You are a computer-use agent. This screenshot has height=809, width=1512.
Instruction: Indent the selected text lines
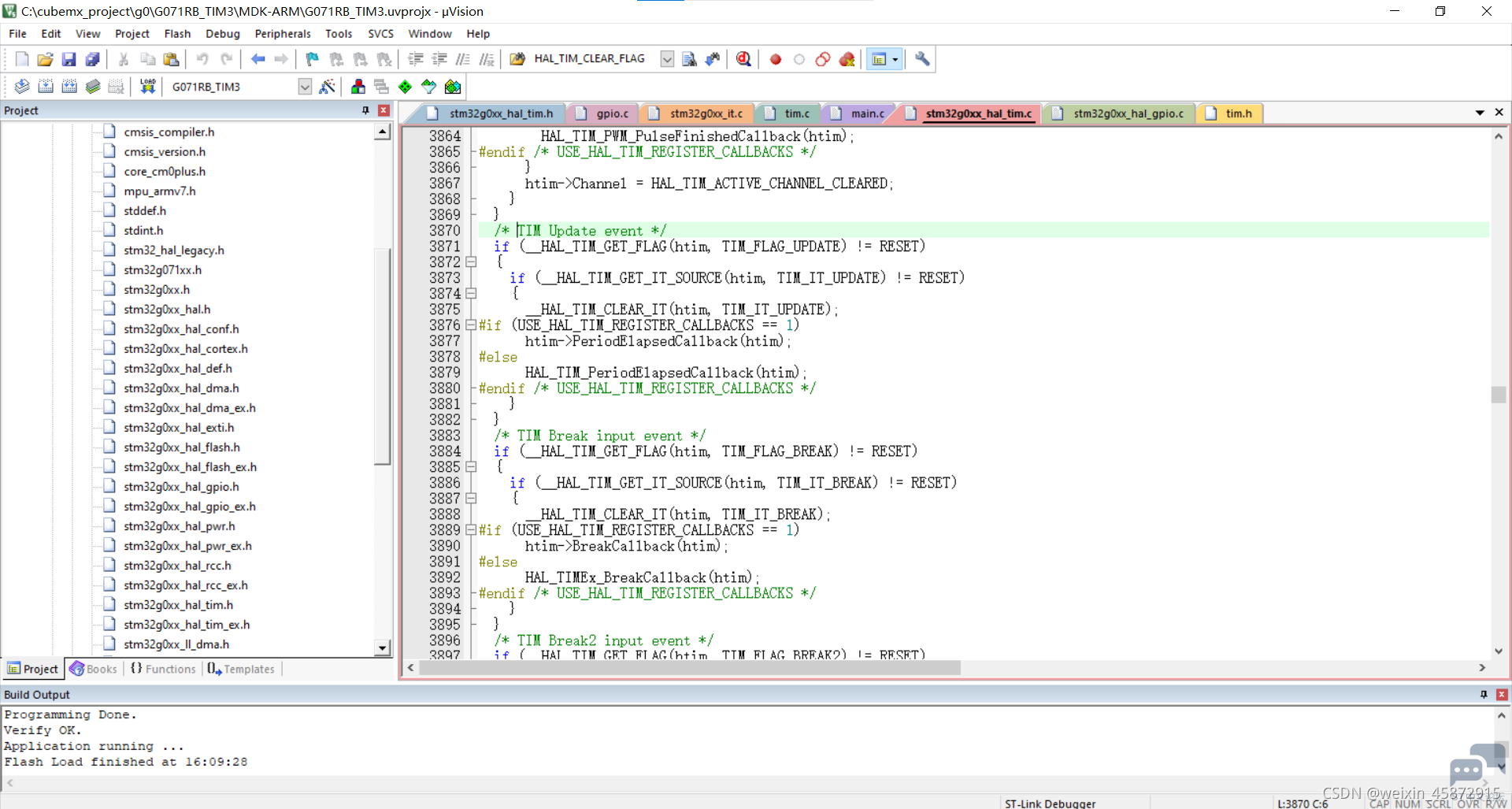coord(416,59)
